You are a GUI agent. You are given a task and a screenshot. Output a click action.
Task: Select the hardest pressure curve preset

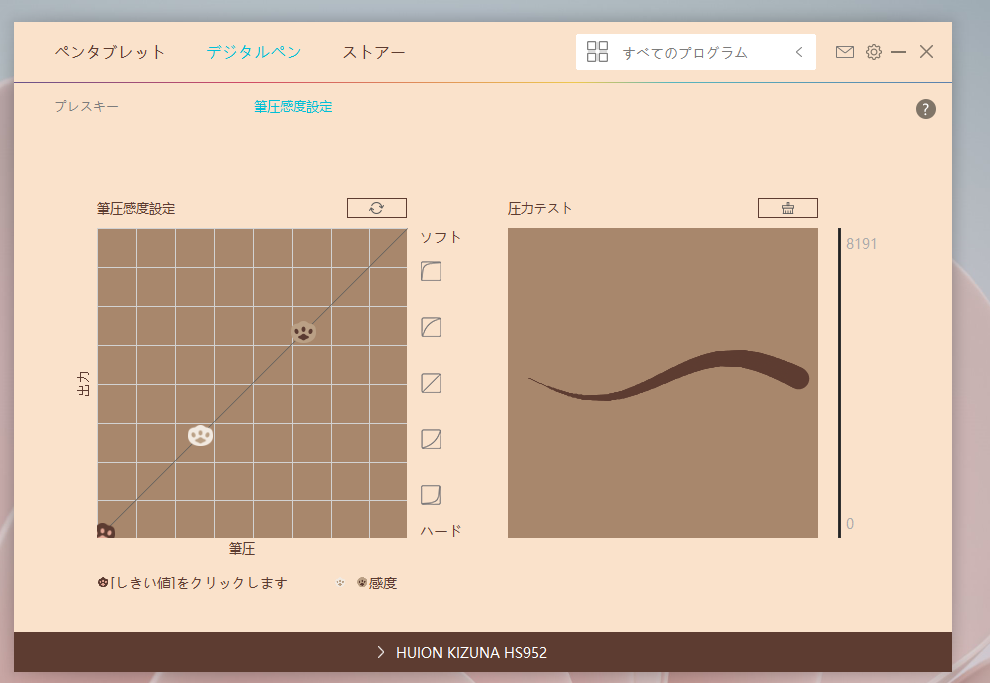(431, 495)
